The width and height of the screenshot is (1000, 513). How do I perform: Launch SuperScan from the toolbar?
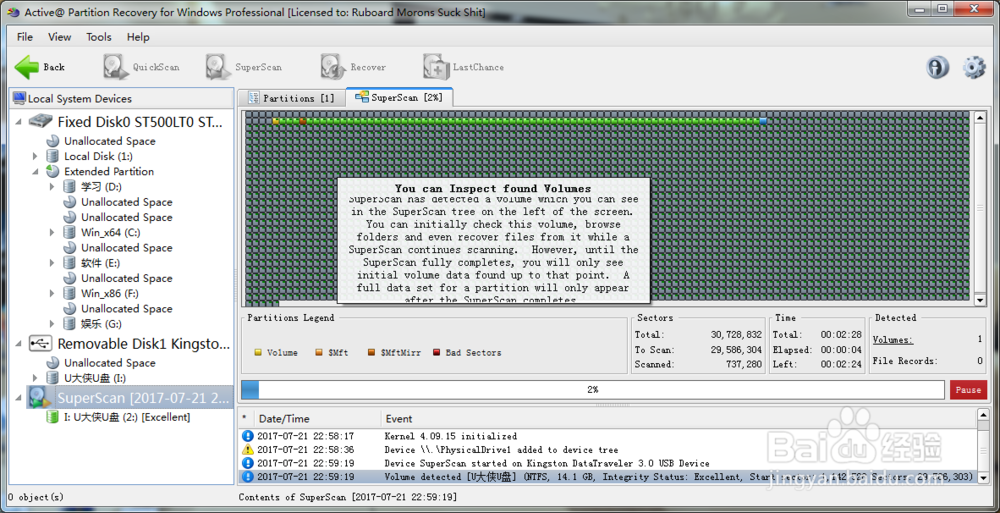tap(243, 67)
